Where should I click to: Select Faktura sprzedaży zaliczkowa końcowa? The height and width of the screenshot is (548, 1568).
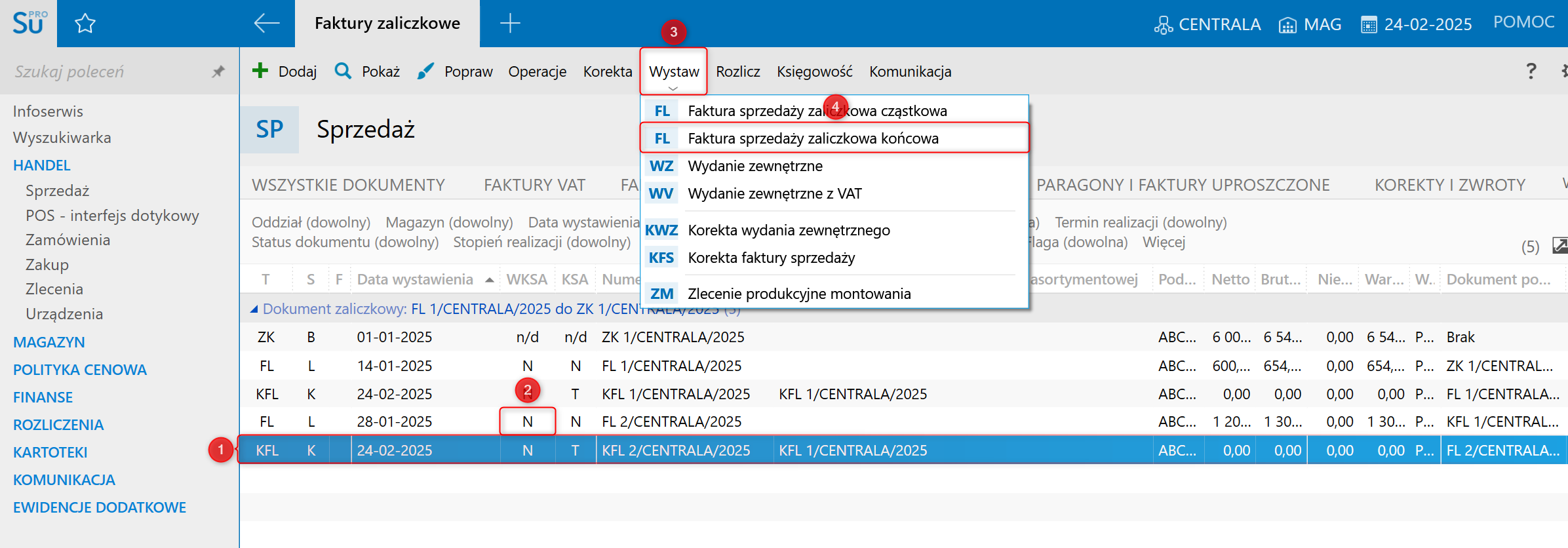[834, 138]
